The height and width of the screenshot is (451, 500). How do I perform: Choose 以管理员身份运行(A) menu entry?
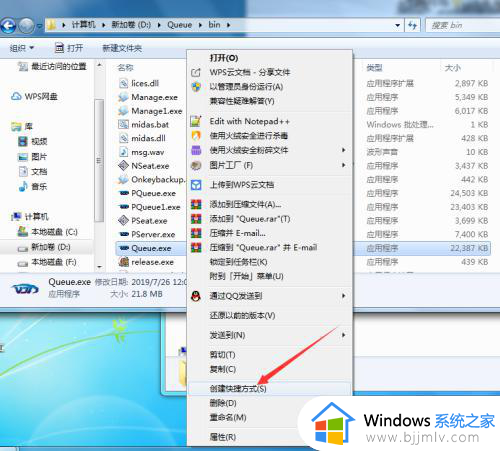269,87
